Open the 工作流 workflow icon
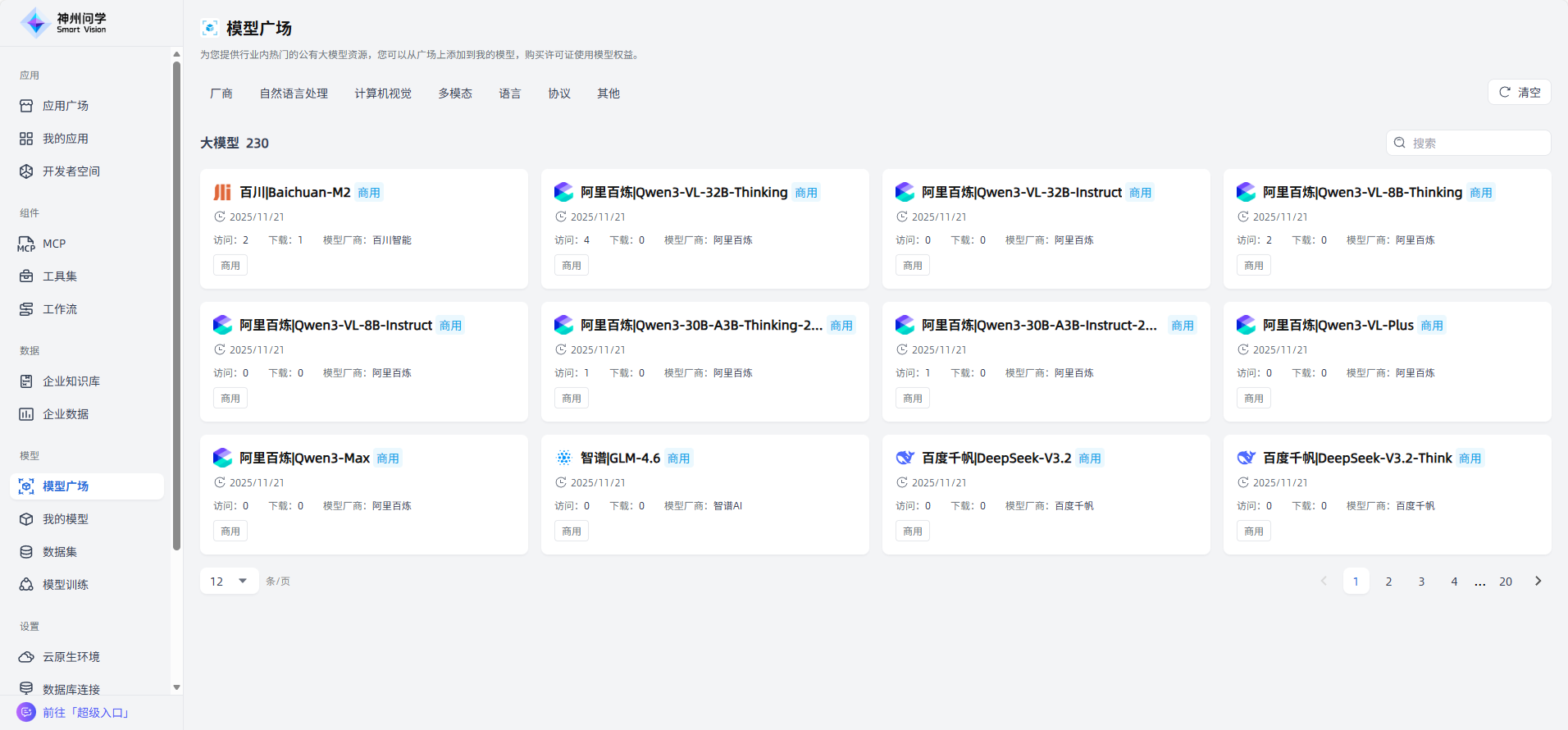Viewport: 1568px width, 730px height. (x=26, y=309)
